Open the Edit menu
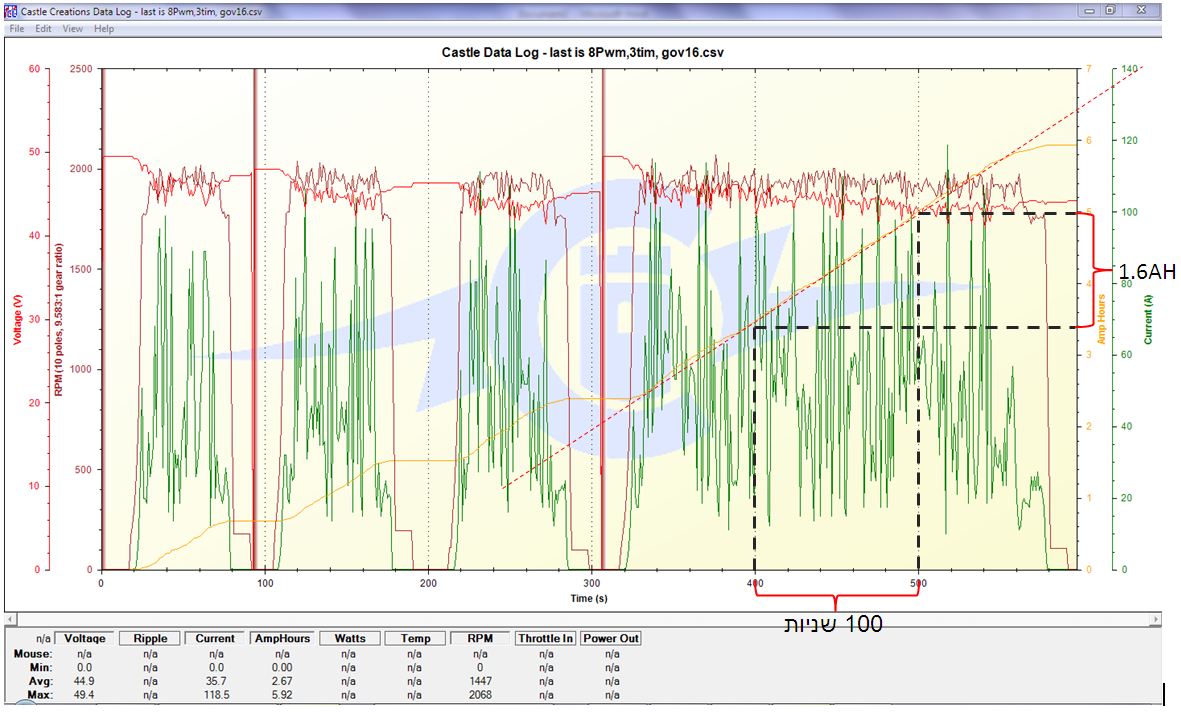The width and height of the screenshot is (1181, 712). (44, 29)
